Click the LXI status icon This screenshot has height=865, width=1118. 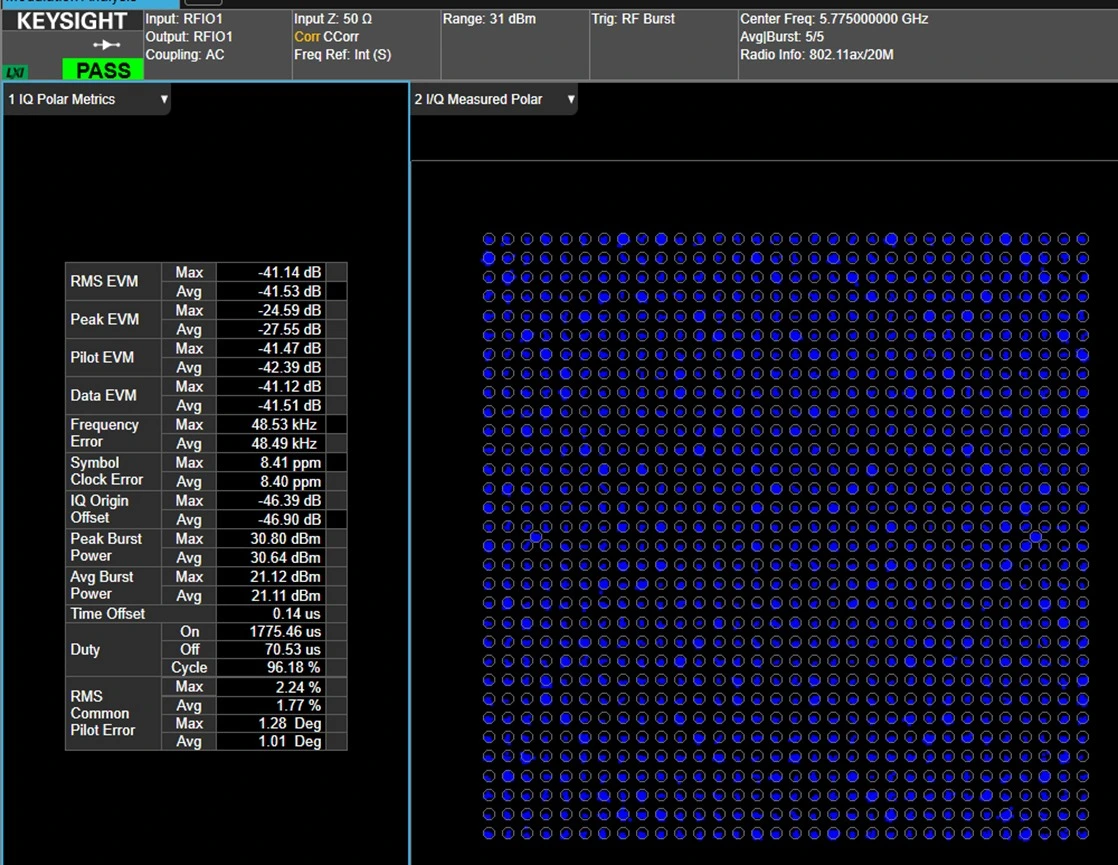coord(15,72)
